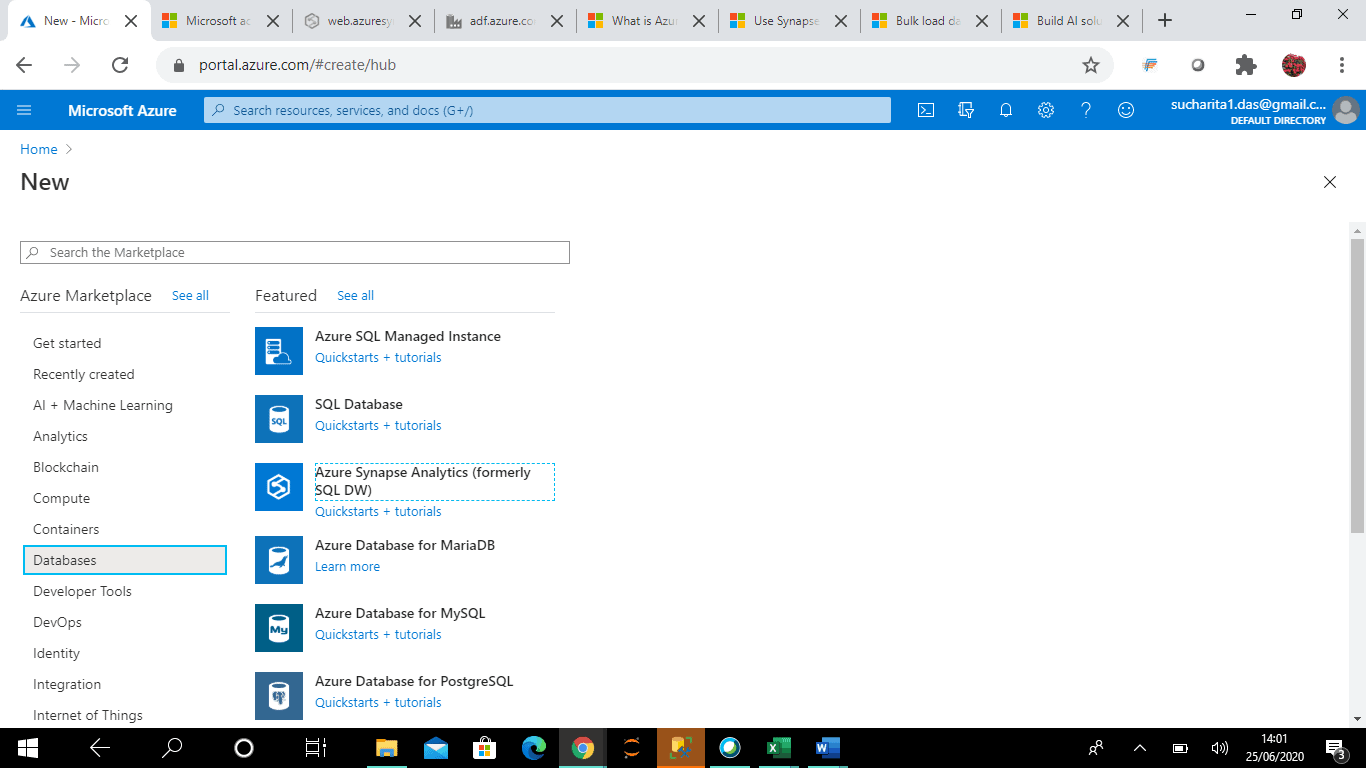The image size is (1366, 768).
Task: Switch to the 'Use Synapse' browser tab
Action: pyautogui.click(x=790, y=20)
